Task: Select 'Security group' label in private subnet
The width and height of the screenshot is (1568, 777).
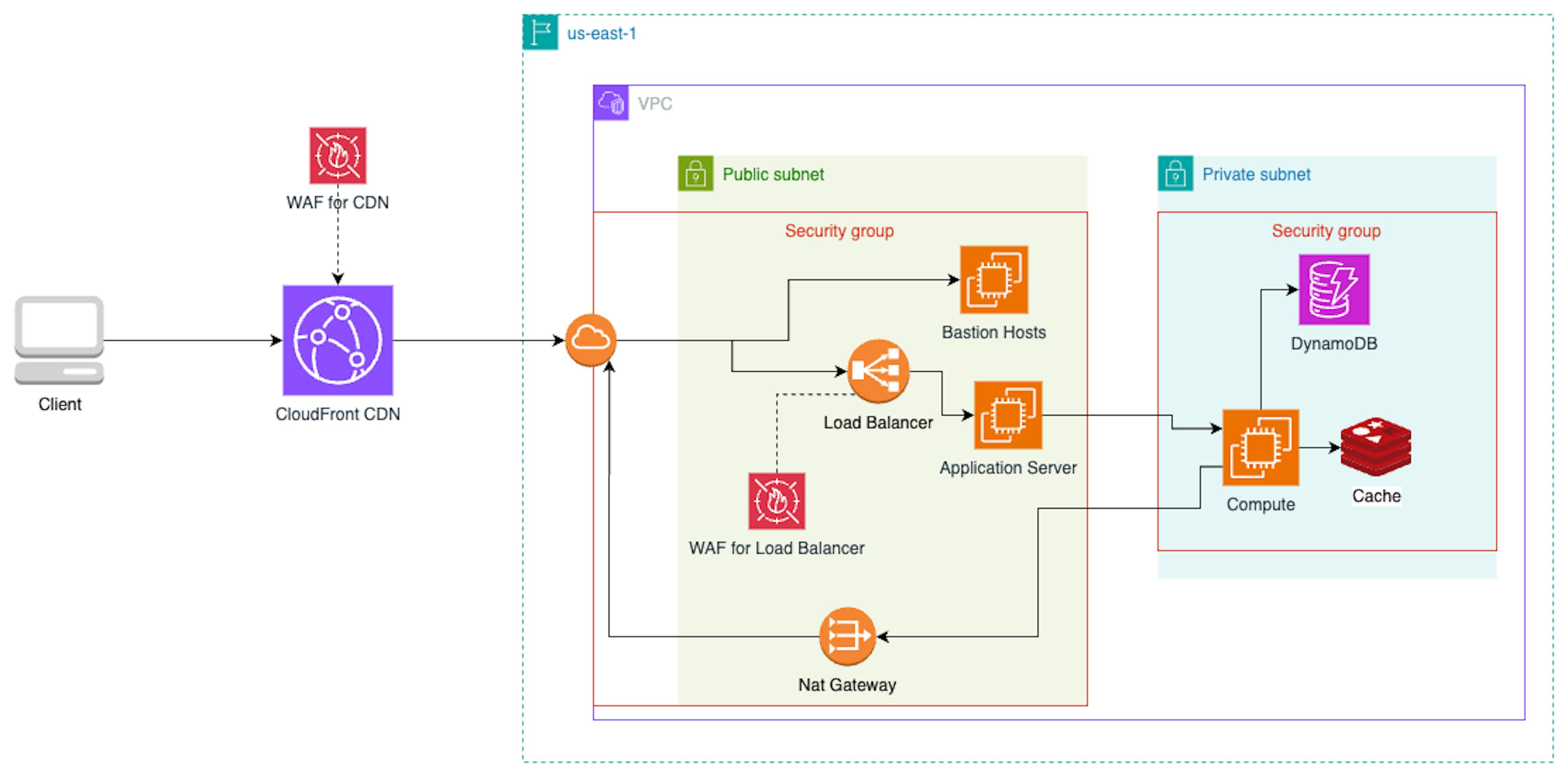Action: click(x=1326, y=231)
